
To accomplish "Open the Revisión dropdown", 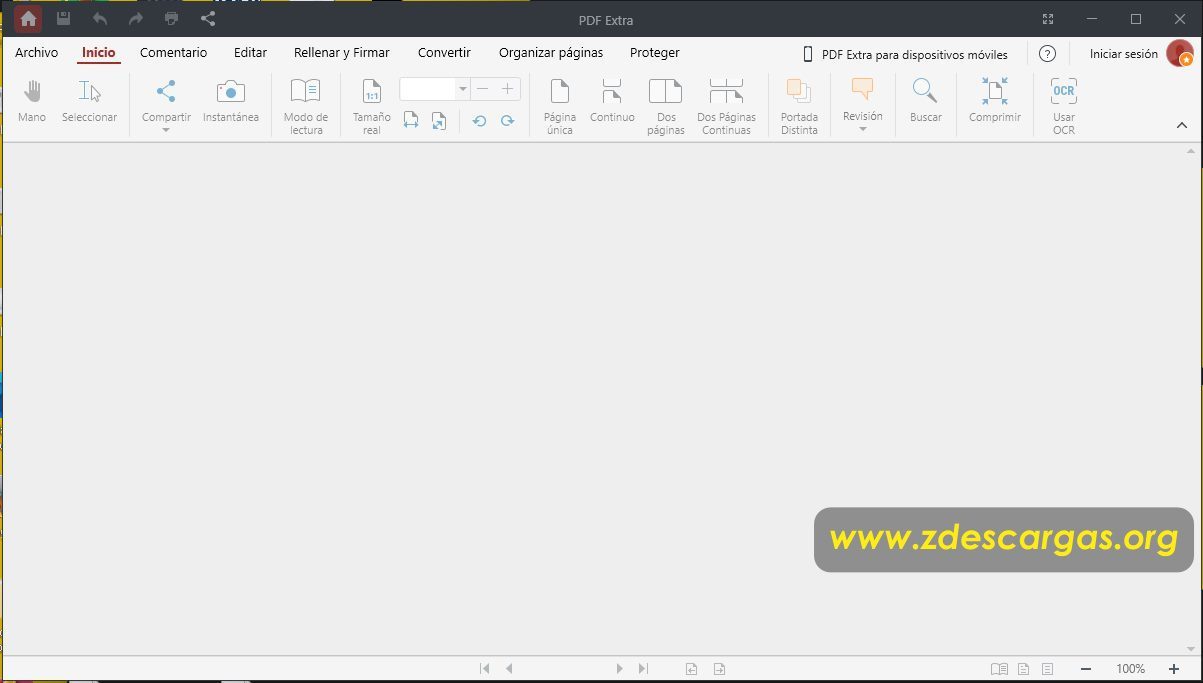I will (862, 106).
